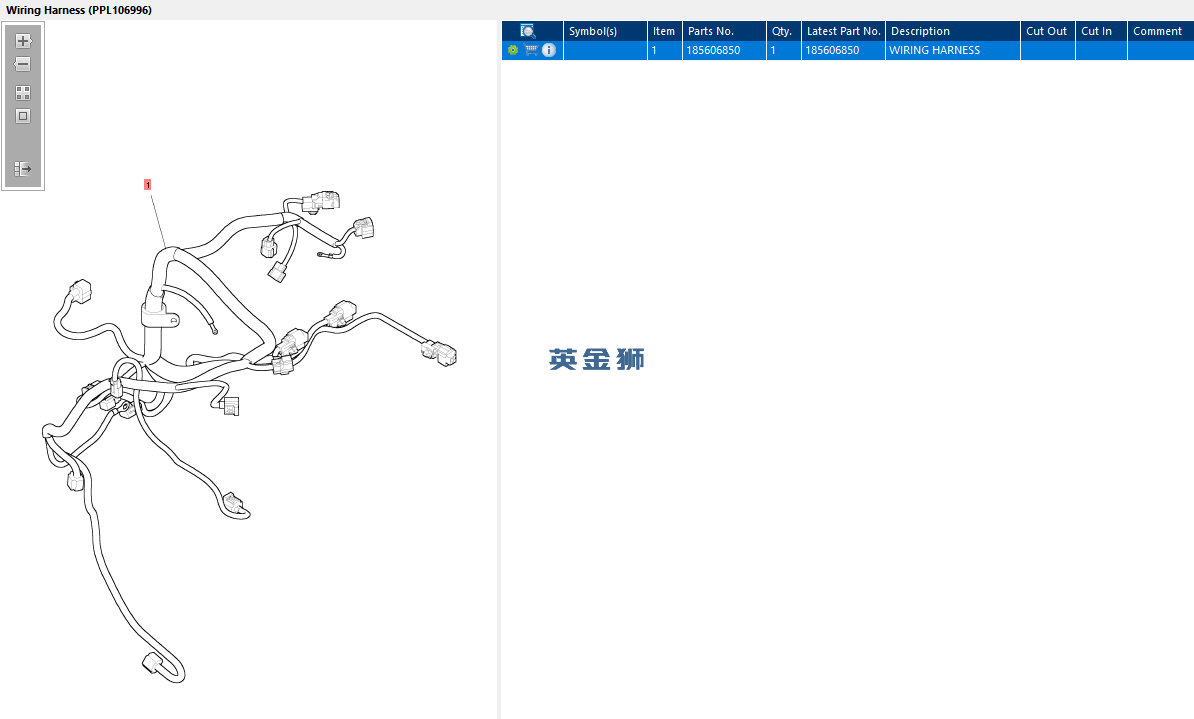Viewport: 1194px width, 719px height.
Task: Click the green gear icon in row 1
Action: pyautogui.click(x=512, y=50)
